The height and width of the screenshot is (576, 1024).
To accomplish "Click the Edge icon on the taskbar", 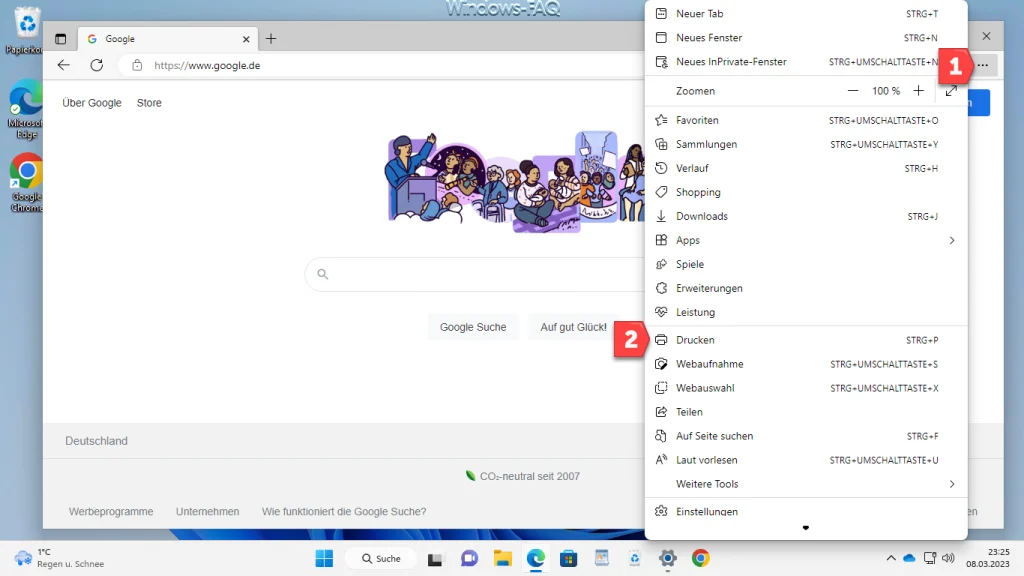I will click(536, 558).
